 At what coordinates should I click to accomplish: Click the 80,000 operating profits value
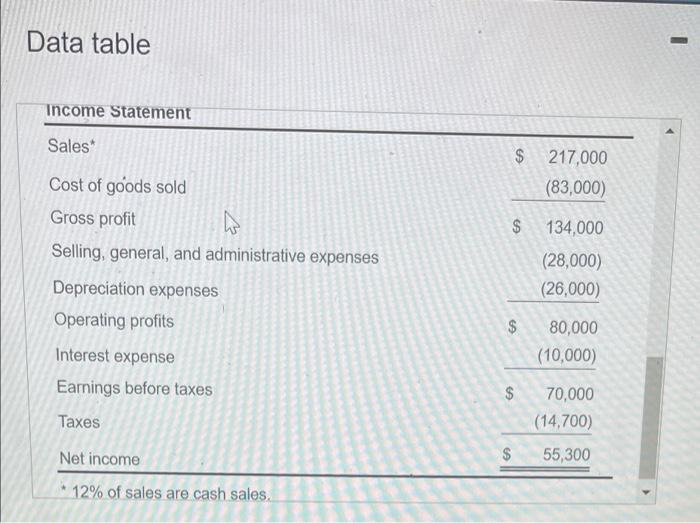(574, 327)
